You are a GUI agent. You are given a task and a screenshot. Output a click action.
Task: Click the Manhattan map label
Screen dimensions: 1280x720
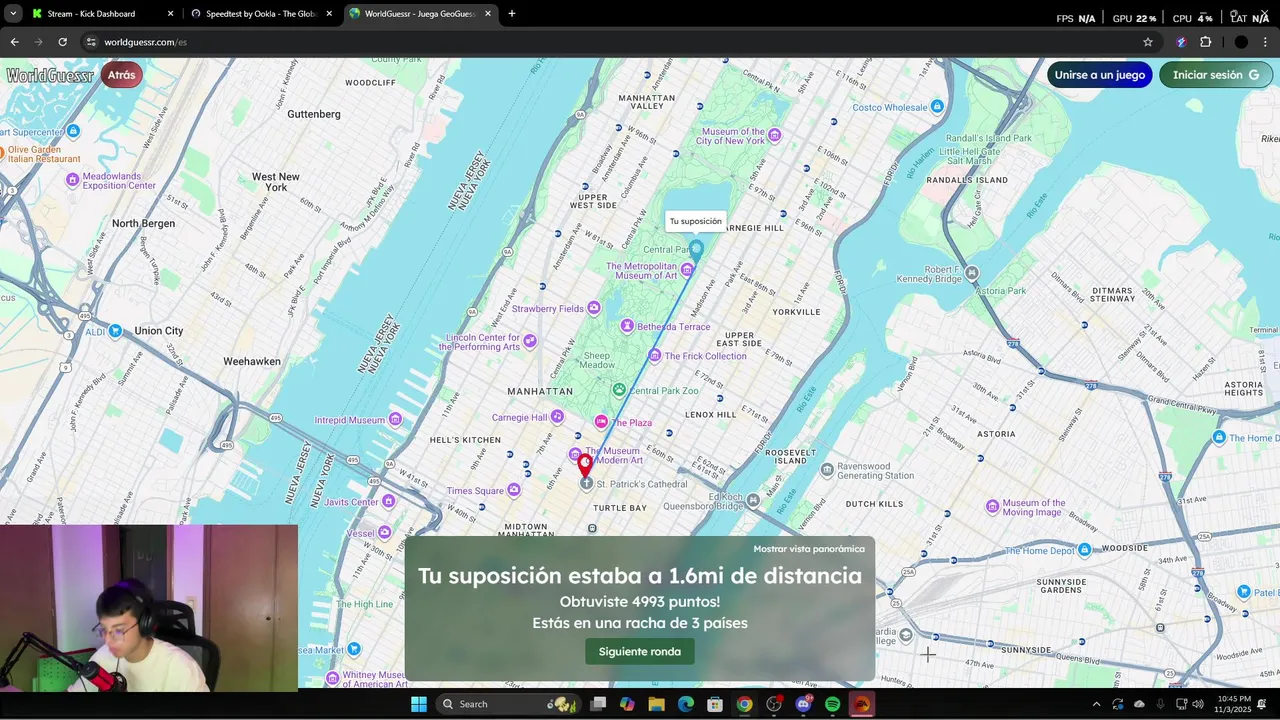coord(540,391)
